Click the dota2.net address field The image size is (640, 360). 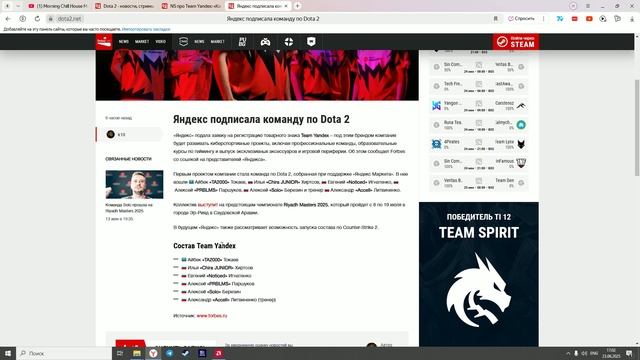[69, 19]
